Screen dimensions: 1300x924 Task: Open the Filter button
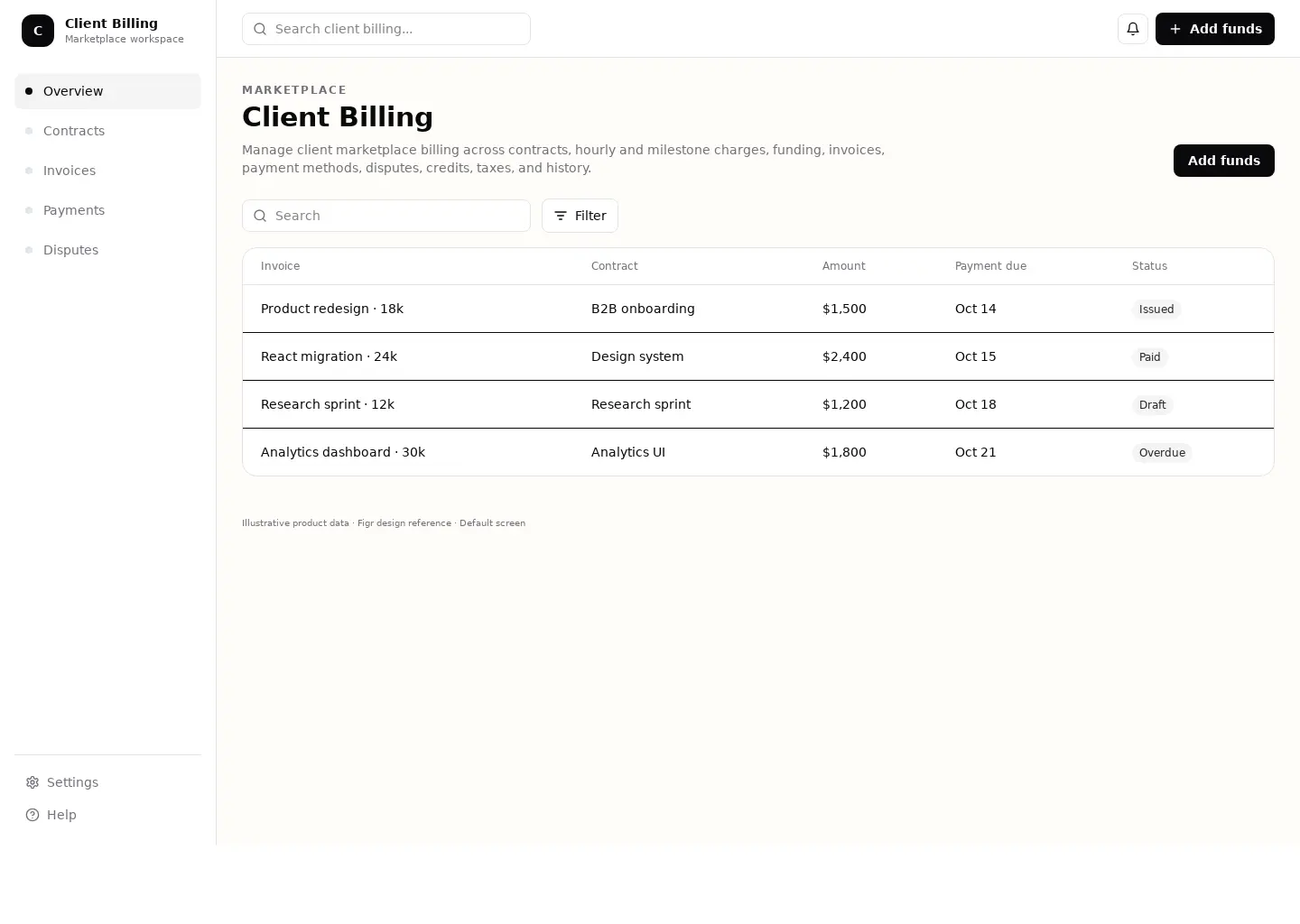point(580,216)
